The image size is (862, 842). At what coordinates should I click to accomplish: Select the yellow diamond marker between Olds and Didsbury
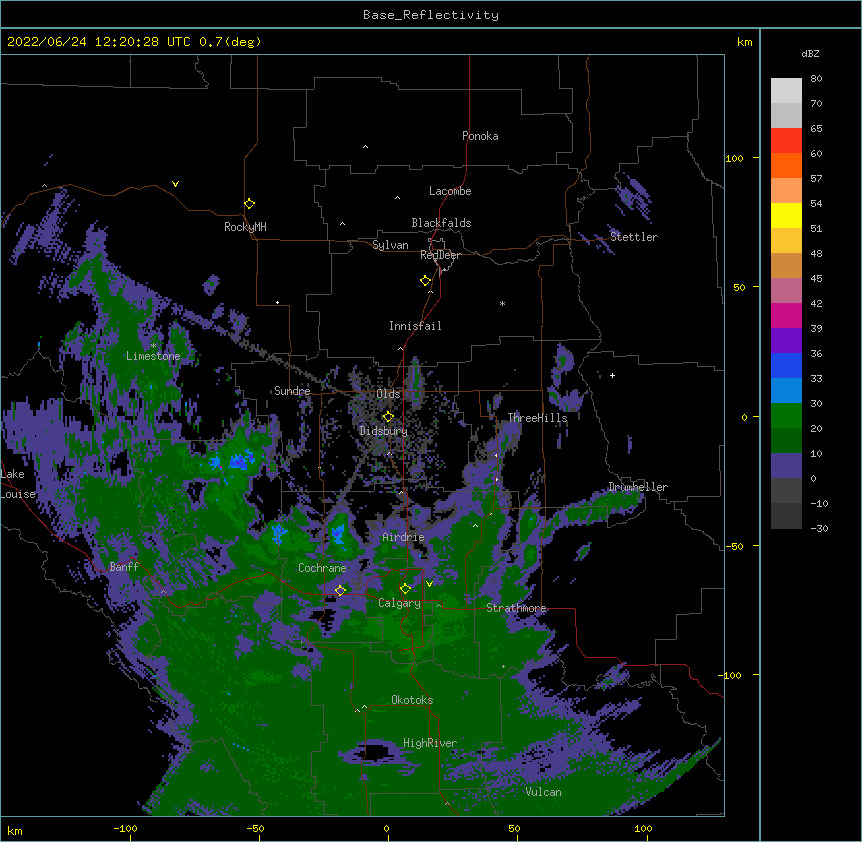[x=389, y=417]
